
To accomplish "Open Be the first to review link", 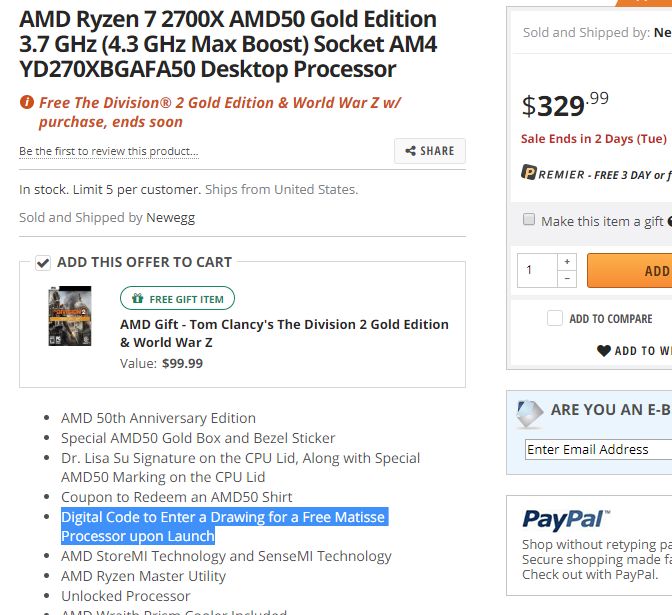I will (x=109, y=151).
